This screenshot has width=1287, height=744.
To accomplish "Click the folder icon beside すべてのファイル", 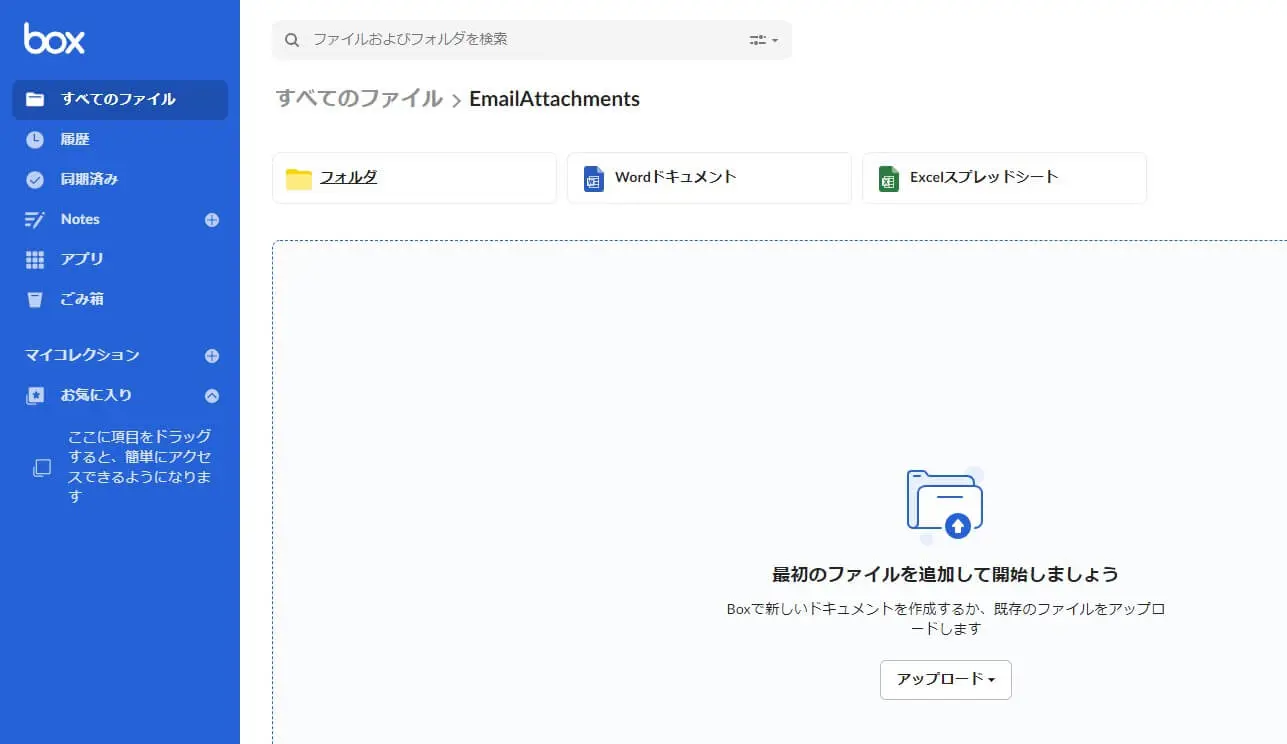I will tap(35, 99).
